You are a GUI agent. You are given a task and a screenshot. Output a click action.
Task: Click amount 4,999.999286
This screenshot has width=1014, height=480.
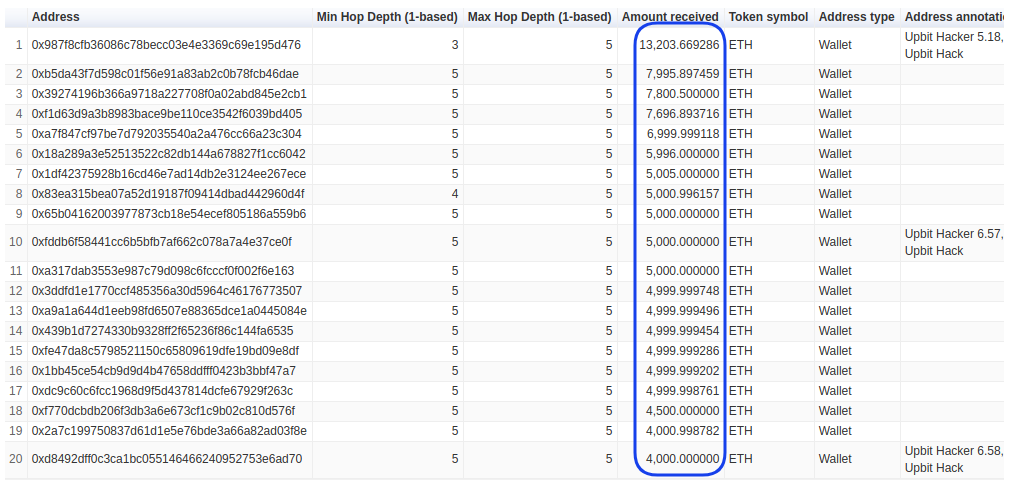682,351
